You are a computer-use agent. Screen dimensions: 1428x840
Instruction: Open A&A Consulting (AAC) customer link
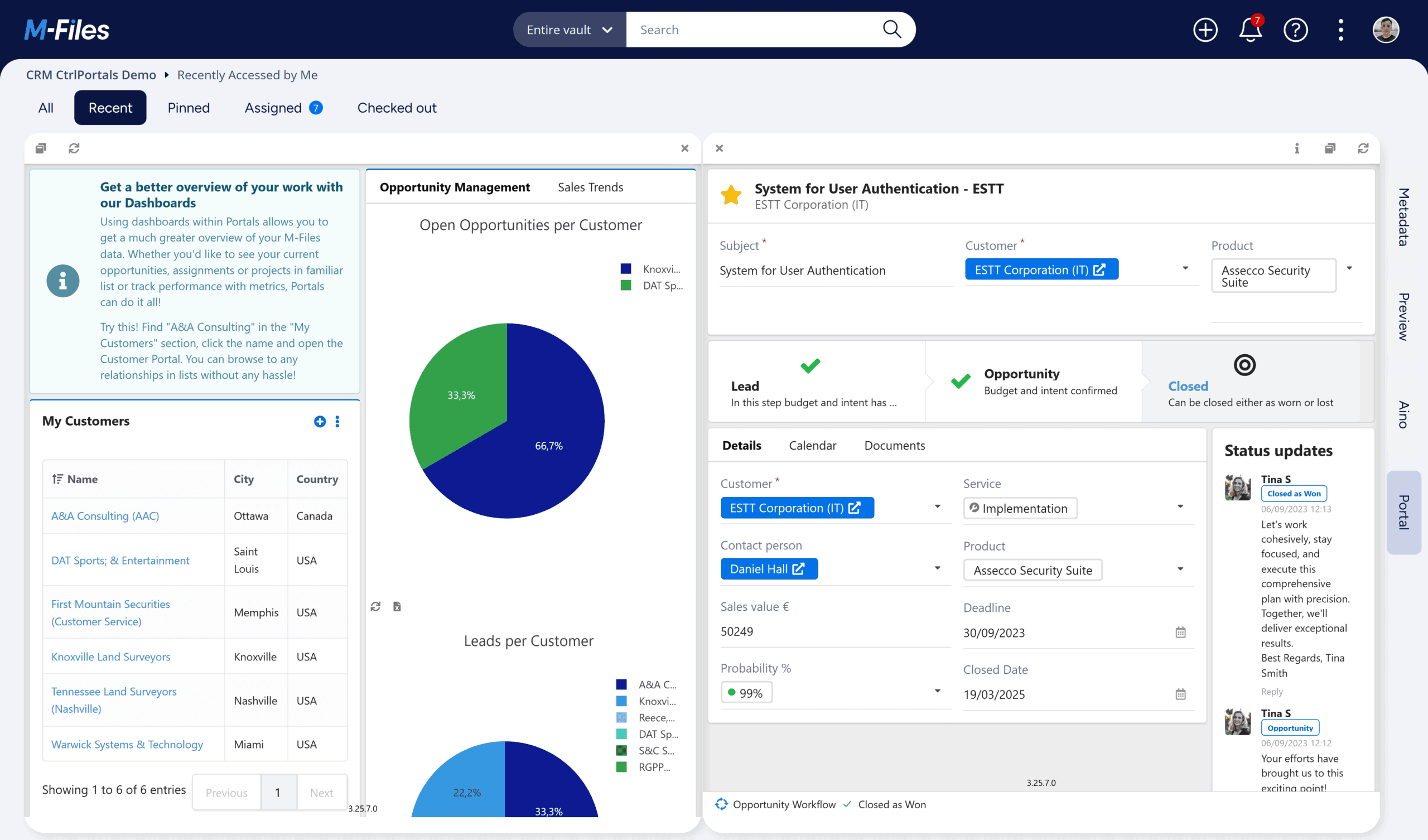tap(105, 516)
